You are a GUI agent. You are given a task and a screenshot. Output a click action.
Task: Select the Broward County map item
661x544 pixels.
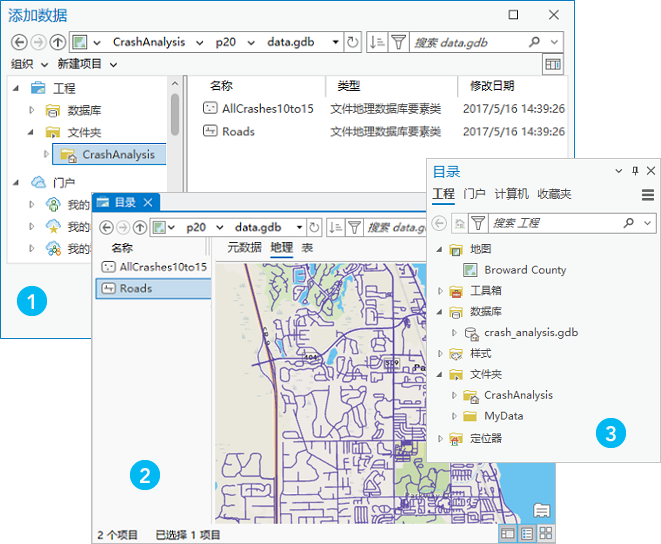click(524, 270)
